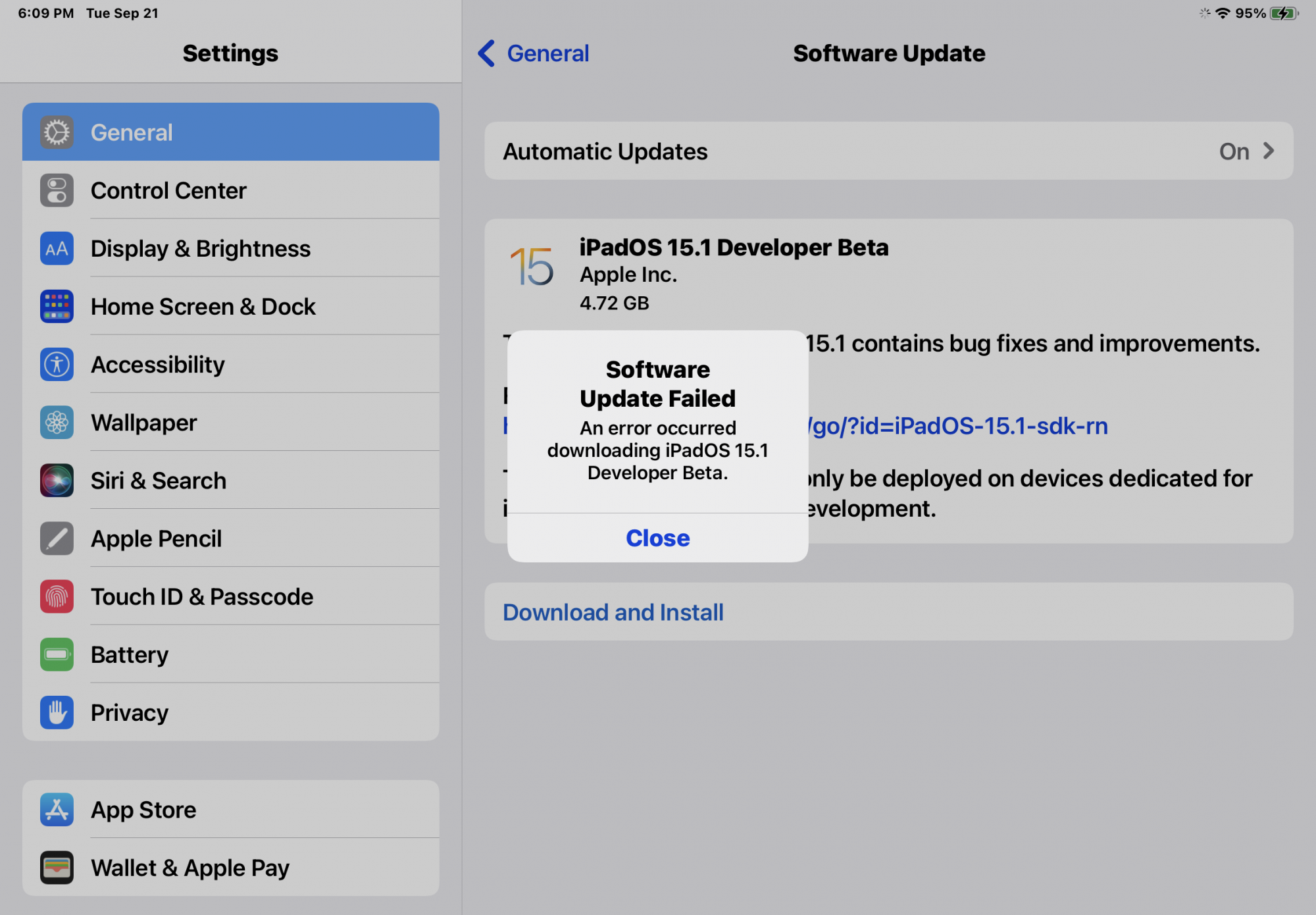Open Home Screen & Dock settings
This screenshot has height=915, width=1316.
point(231,306)
